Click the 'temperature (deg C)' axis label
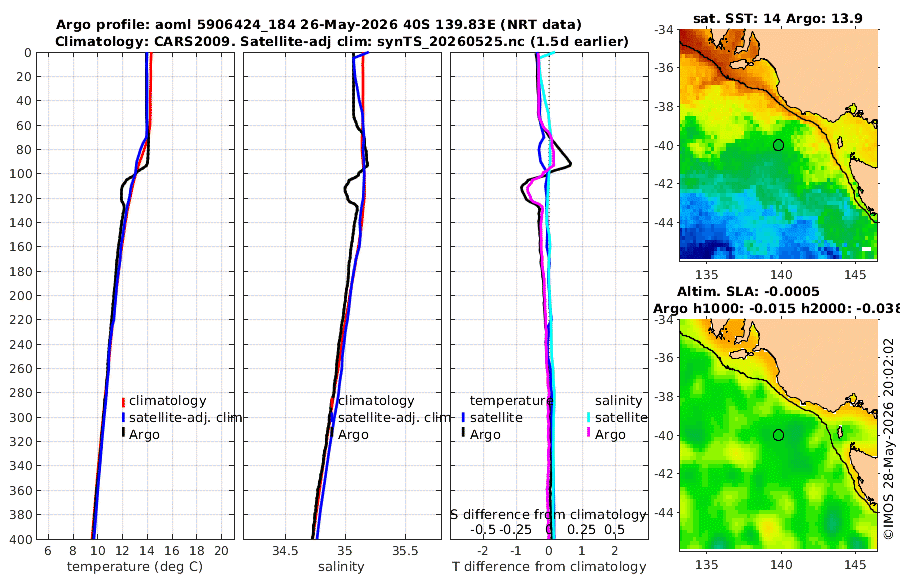The height and width of the screenshot is (580, 900). [x=135, y=567]
